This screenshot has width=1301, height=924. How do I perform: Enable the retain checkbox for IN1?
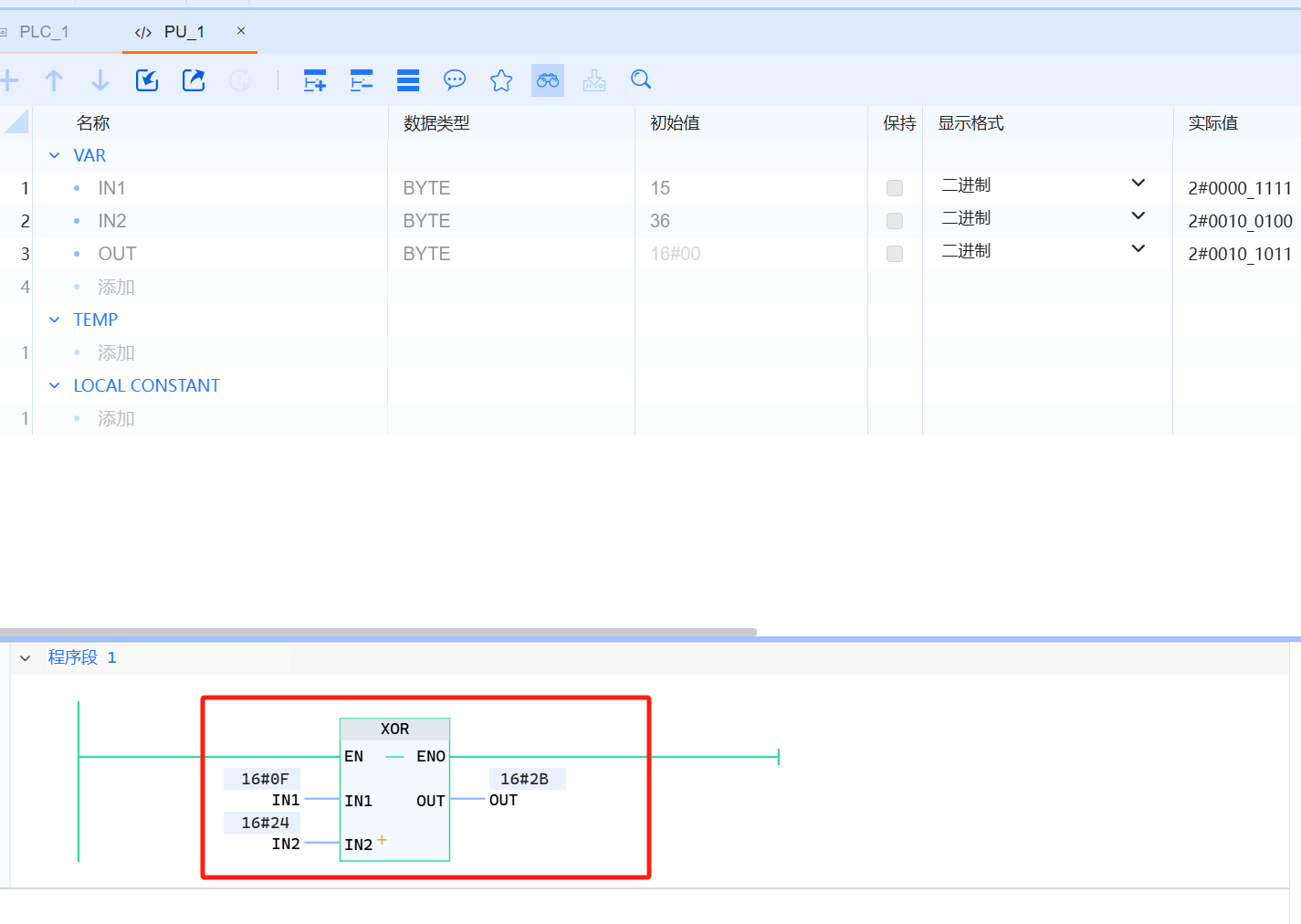coord(895,188)
